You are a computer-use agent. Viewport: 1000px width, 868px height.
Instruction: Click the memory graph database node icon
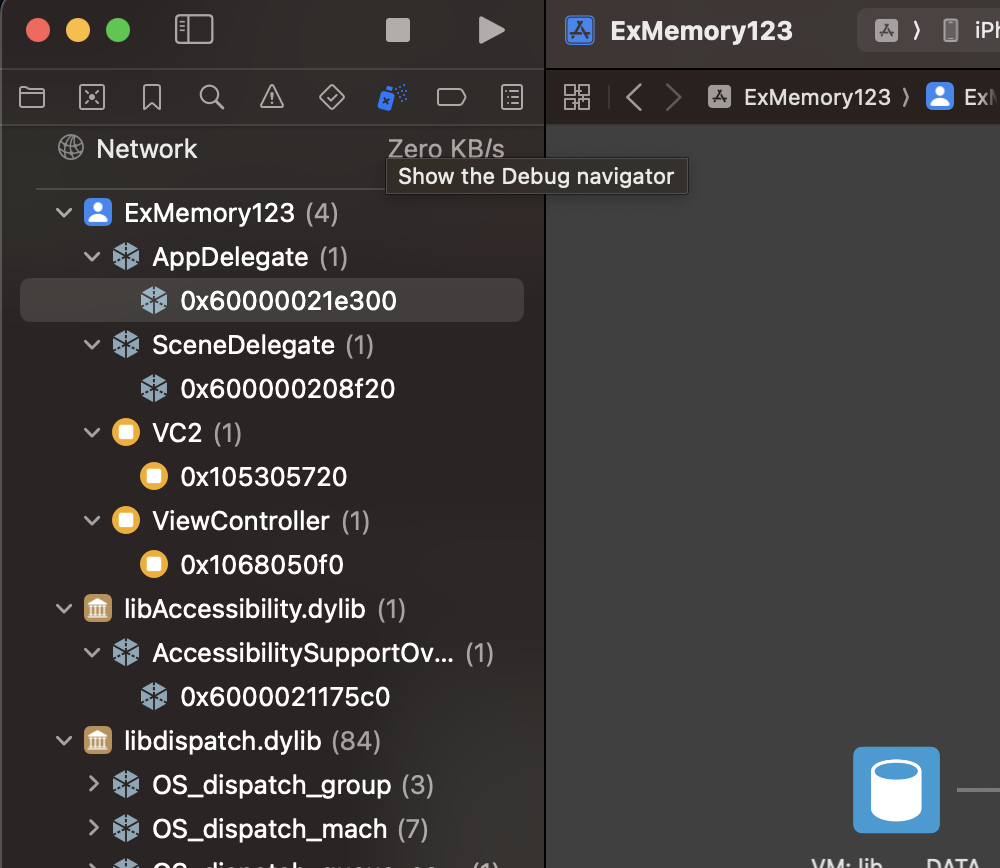pos(896,790)
